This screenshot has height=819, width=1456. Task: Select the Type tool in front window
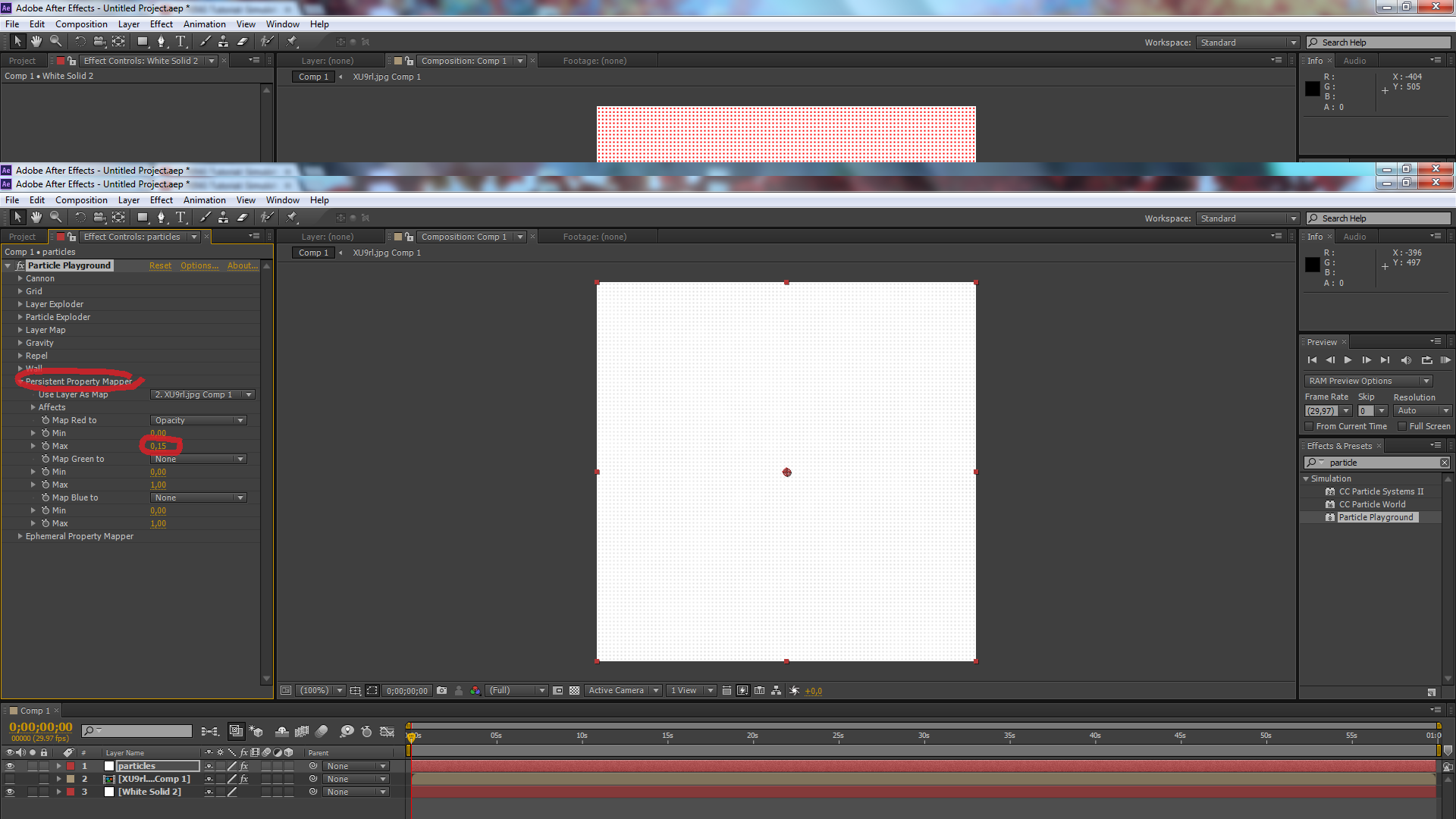180,218
